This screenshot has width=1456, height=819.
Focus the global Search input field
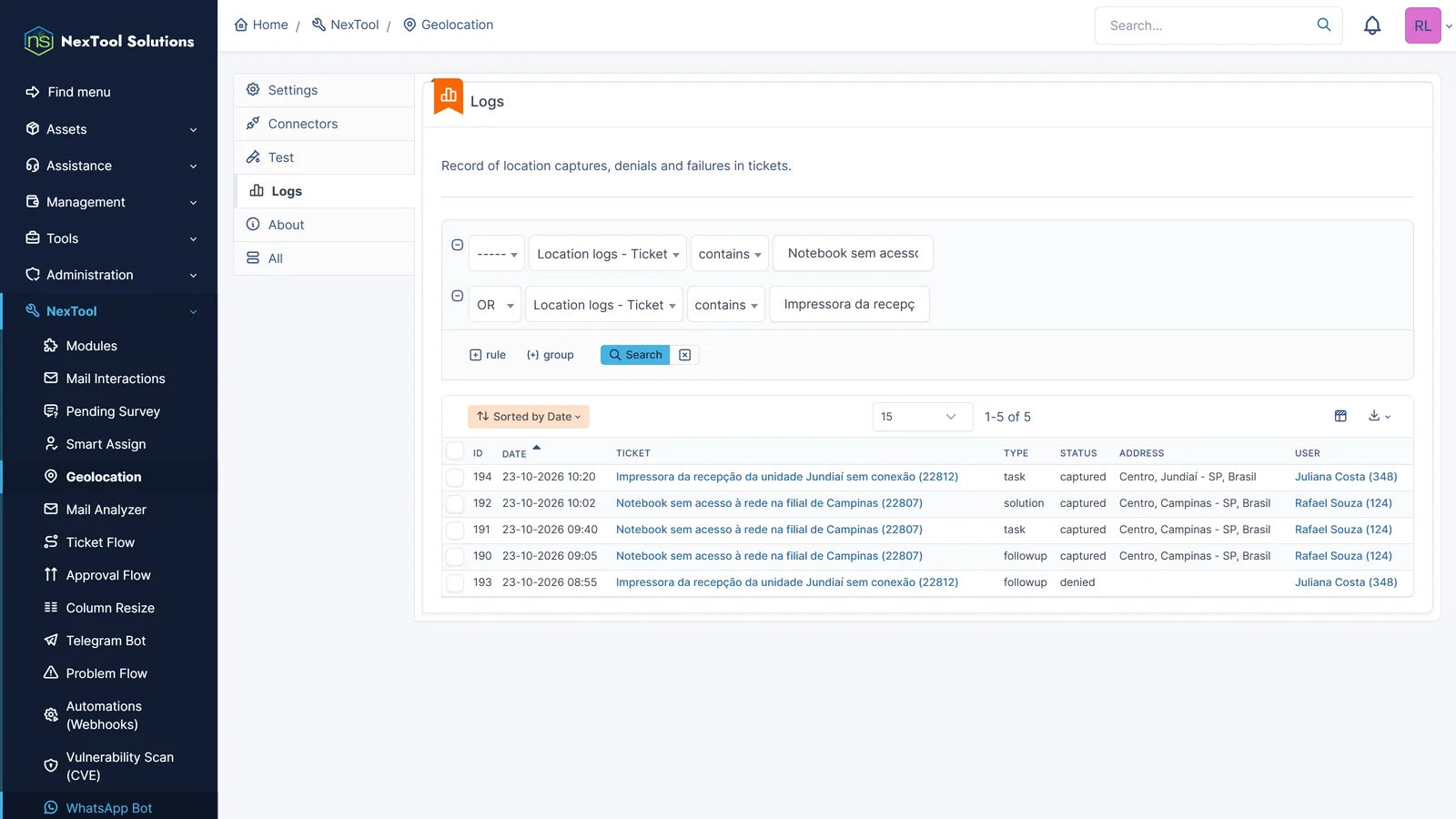click(1208, 25)
